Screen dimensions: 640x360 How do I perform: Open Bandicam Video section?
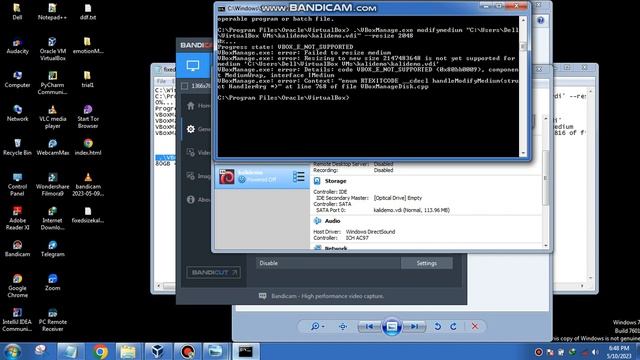click(x=198, y=152)
